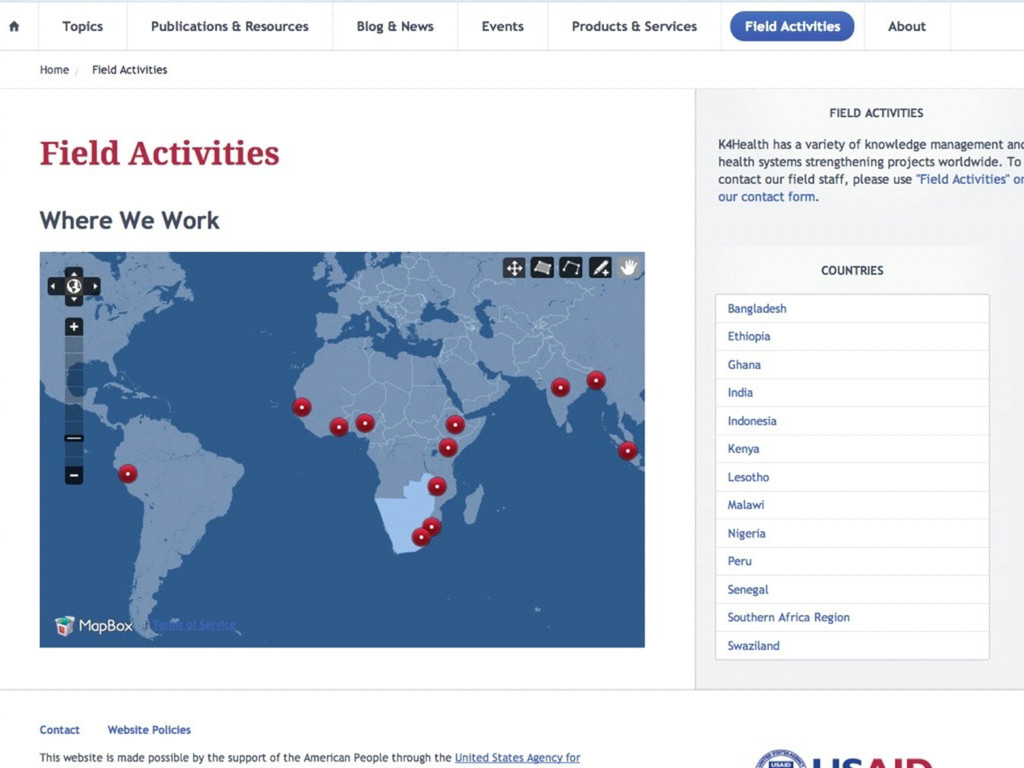Click the "Field Activities" sidebar text link
The width and height of the screenshot is (1024, 768).
[963, 179]
